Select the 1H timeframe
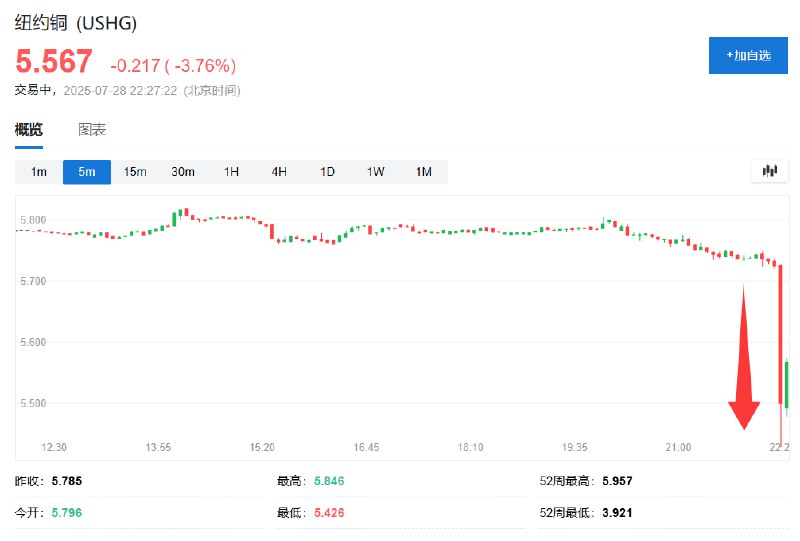 [231, 172]
